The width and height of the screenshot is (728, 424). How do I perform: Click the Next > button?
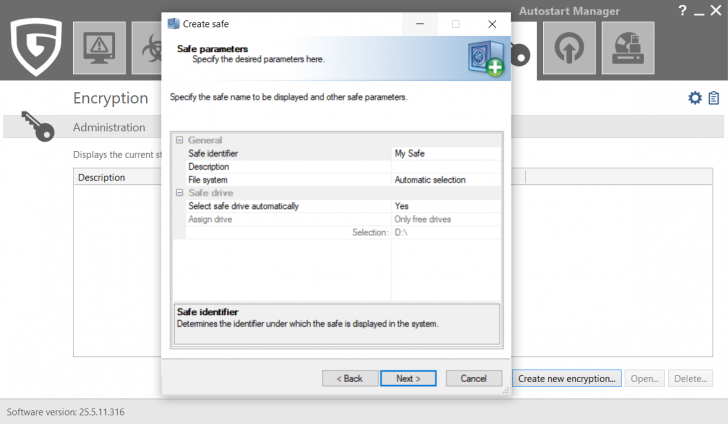408,378
